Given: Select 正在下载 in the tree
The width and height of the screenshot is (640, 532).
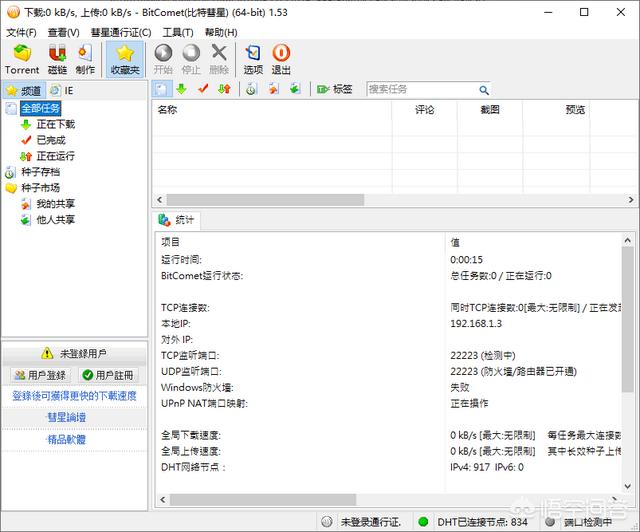Looking at the screenshot, I should coord(56,124).
